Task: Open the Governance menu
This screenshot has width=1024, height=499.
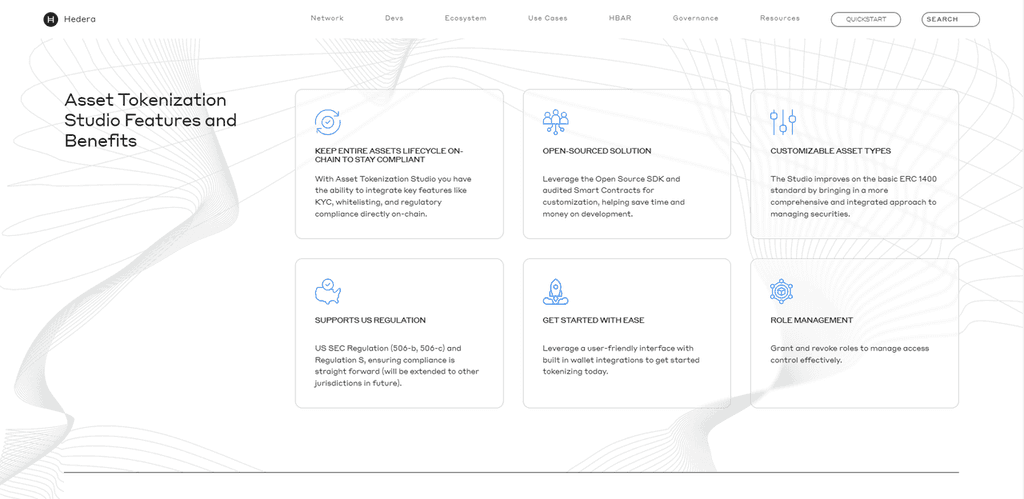Action: [696, 18]
